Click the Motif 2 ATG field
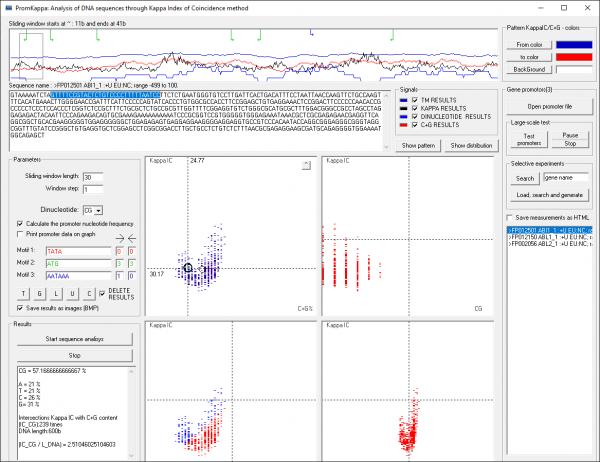The height and width of the screenshot is (462, 600). point(78,264)
